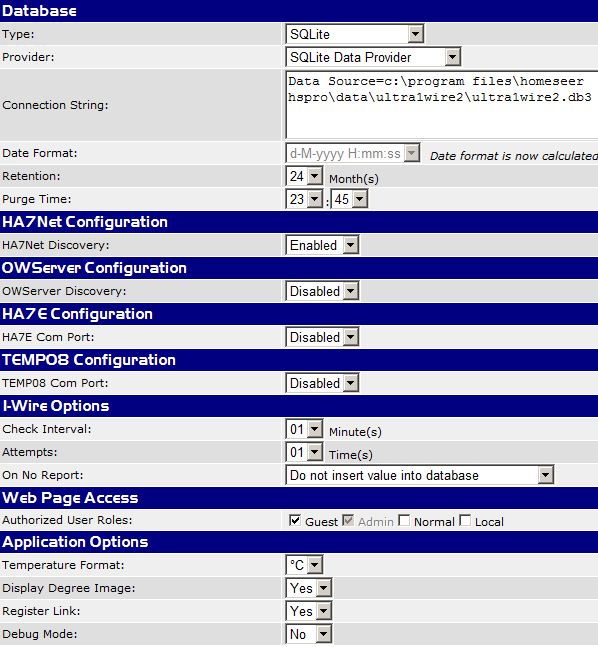Check the Normal user role checkbox
598x647 pixels.
click(x=404, y=520)
